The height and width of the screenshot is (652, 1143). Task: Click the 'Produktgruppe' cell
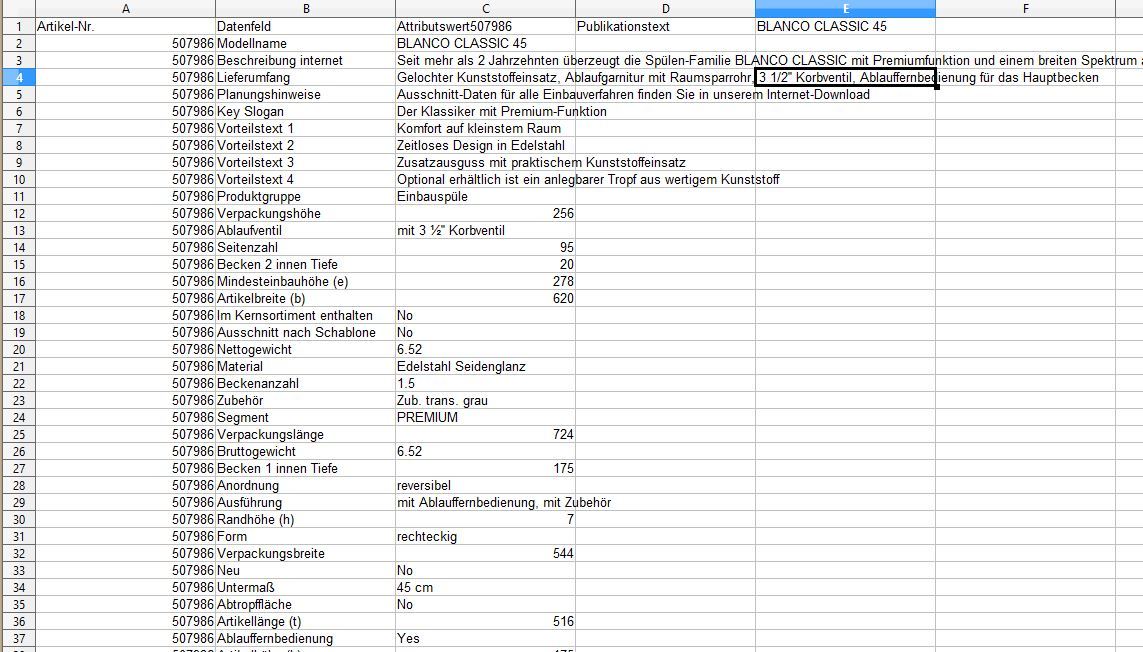tap(305, 197)
